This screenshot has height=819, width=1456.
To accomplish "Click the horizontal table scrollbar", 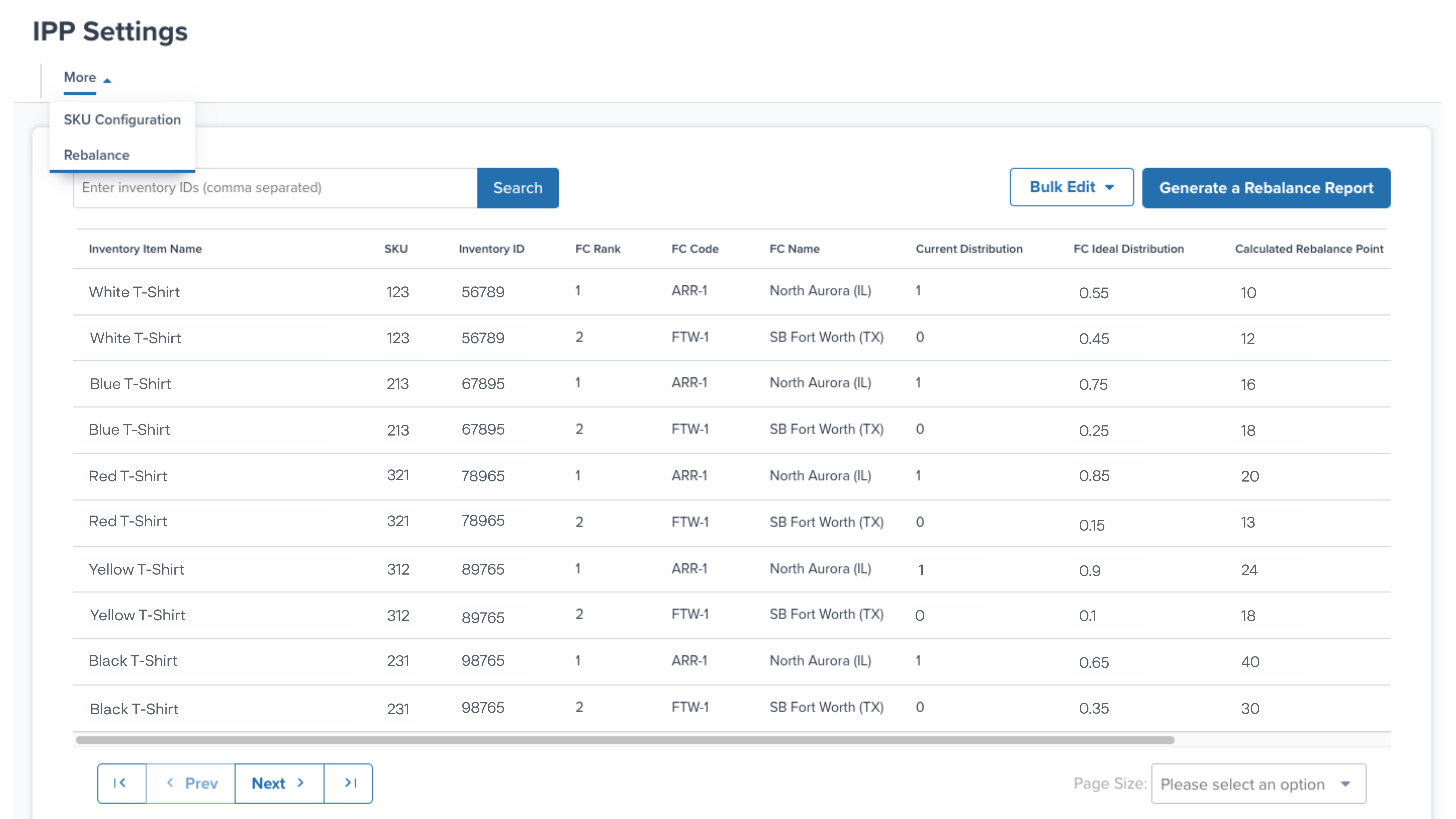I will [x=625, y=740].
